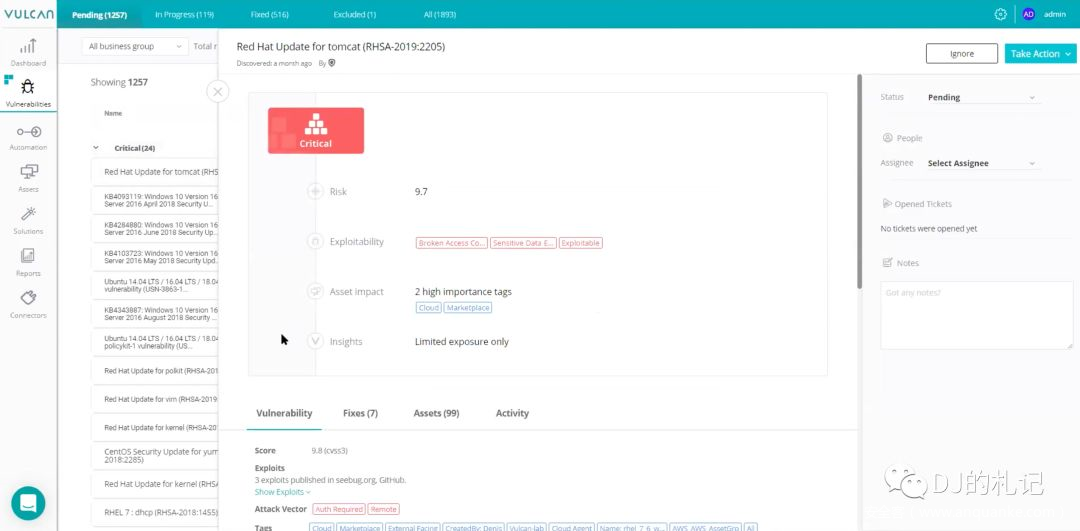Switch to Fixed (516) tab
The height and width of the screenshot is (531, 1080).
pyautogui.click(x=270, y=14)
